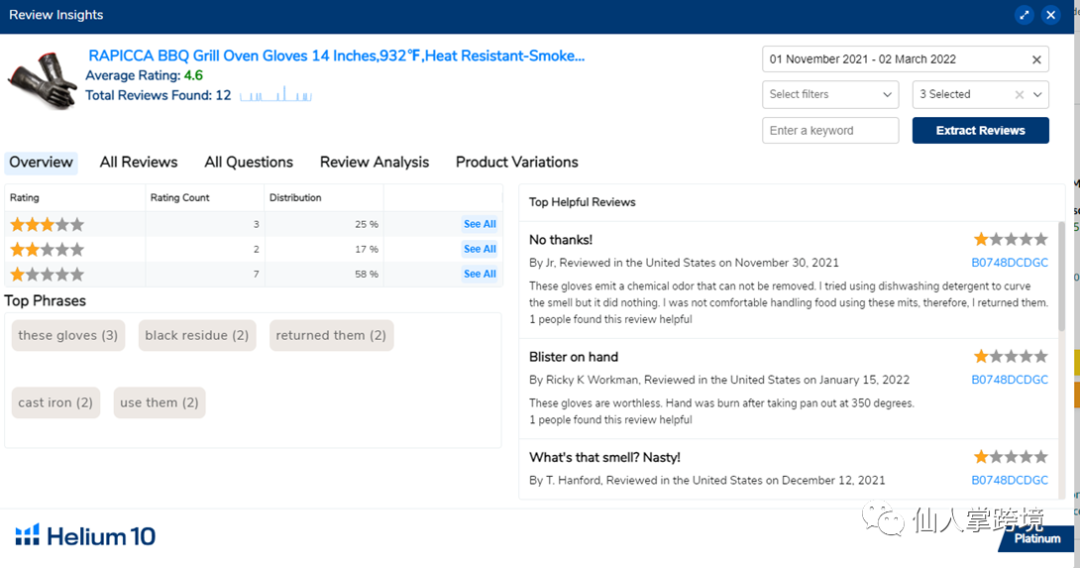Open the date range picker field

[895, 60]
